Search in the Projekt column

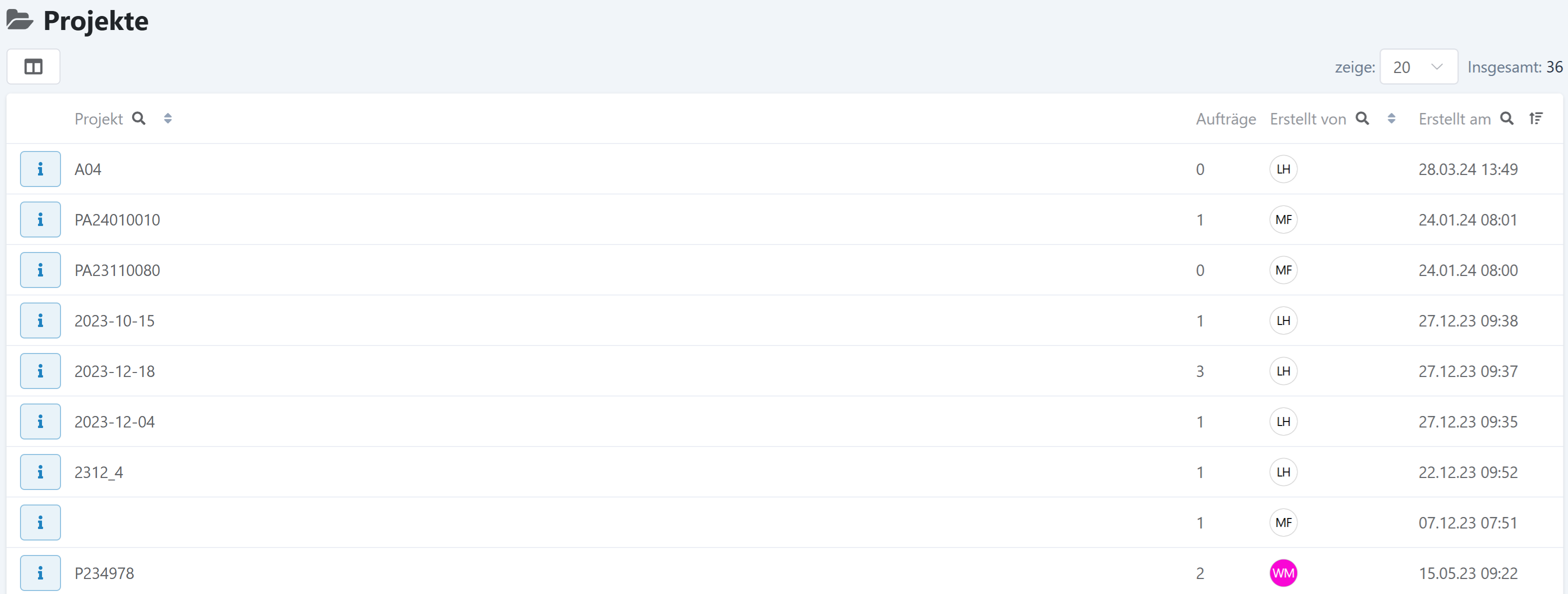(x=139, y=118)
